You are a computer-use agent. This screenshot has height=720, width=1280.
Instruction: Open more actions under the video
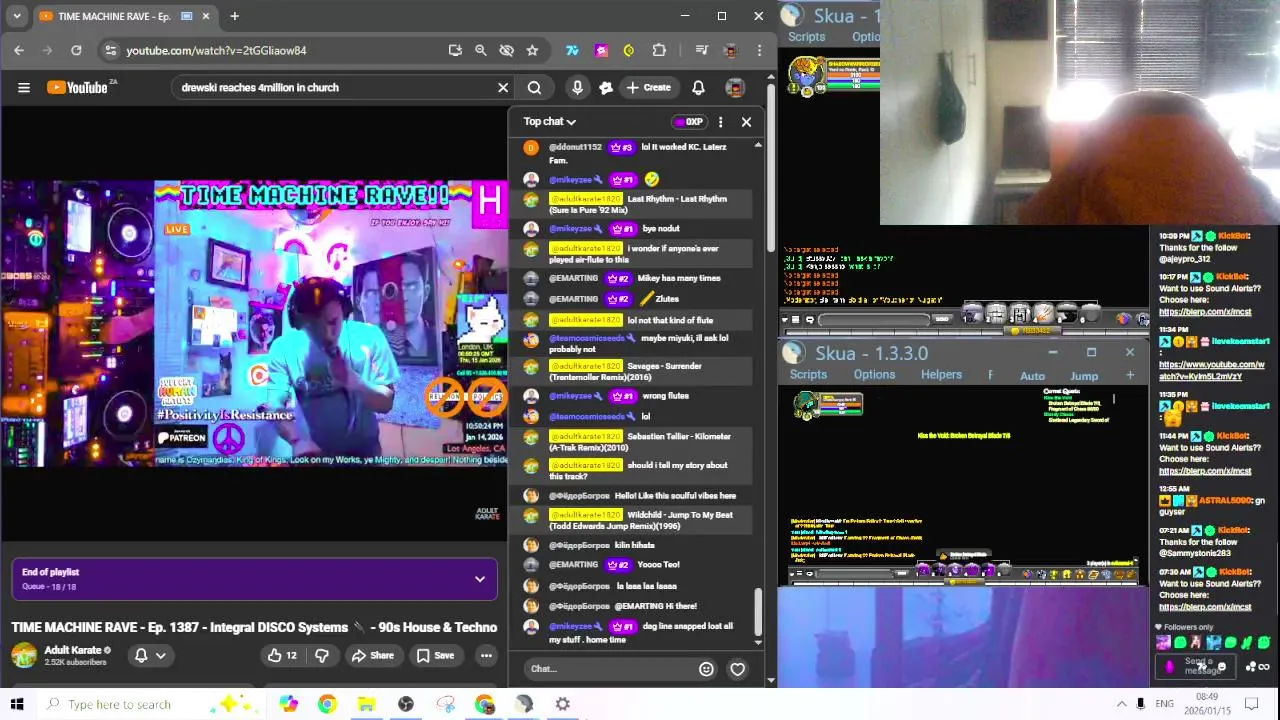(486, 655)
